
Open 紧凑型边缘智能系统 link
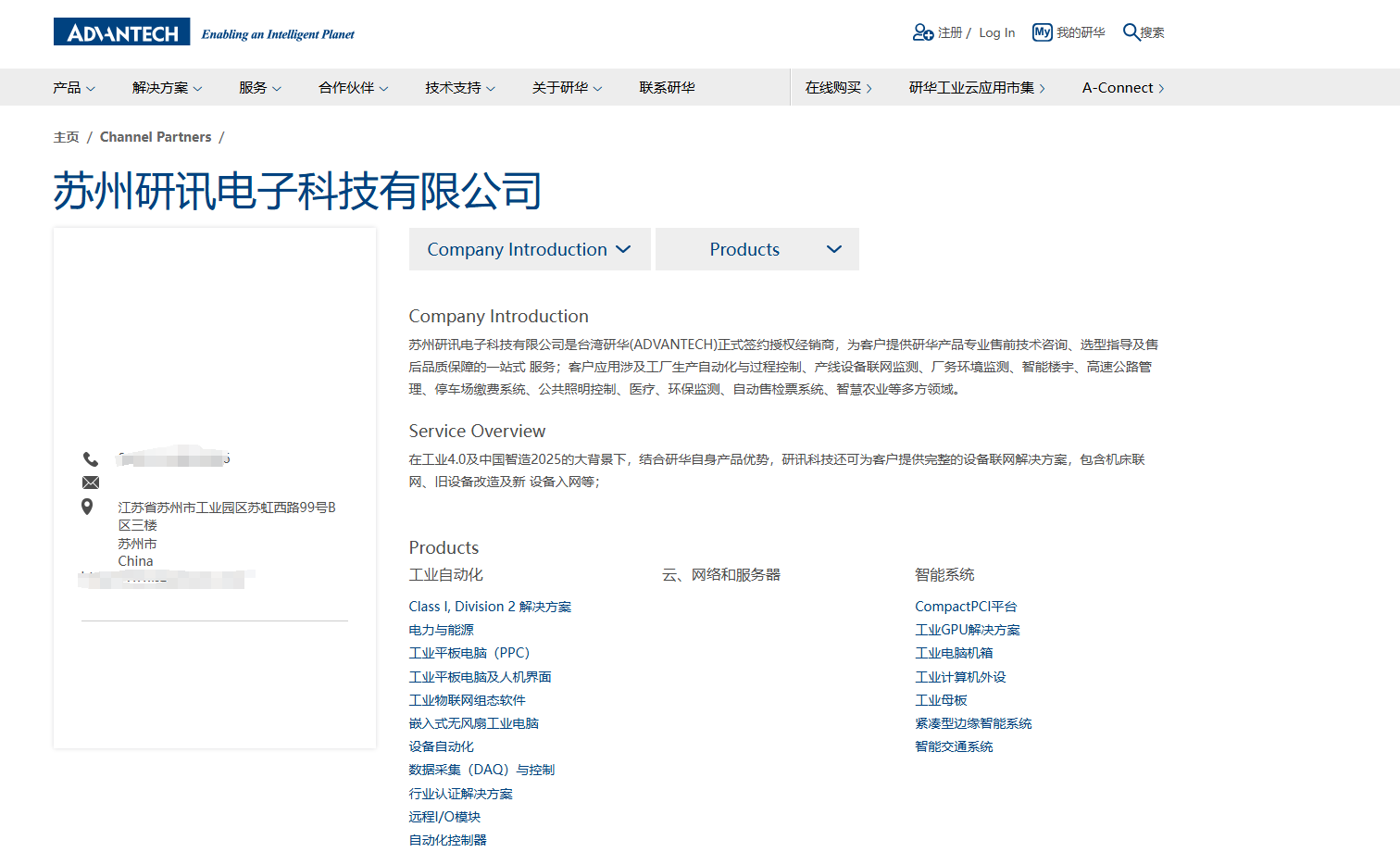tap(973, 723)
